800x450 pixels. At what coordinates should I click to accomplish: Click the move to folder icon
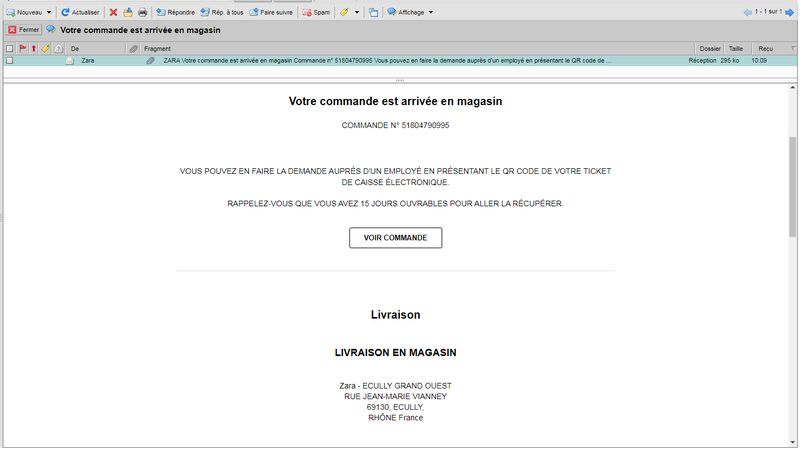(128, 12)
